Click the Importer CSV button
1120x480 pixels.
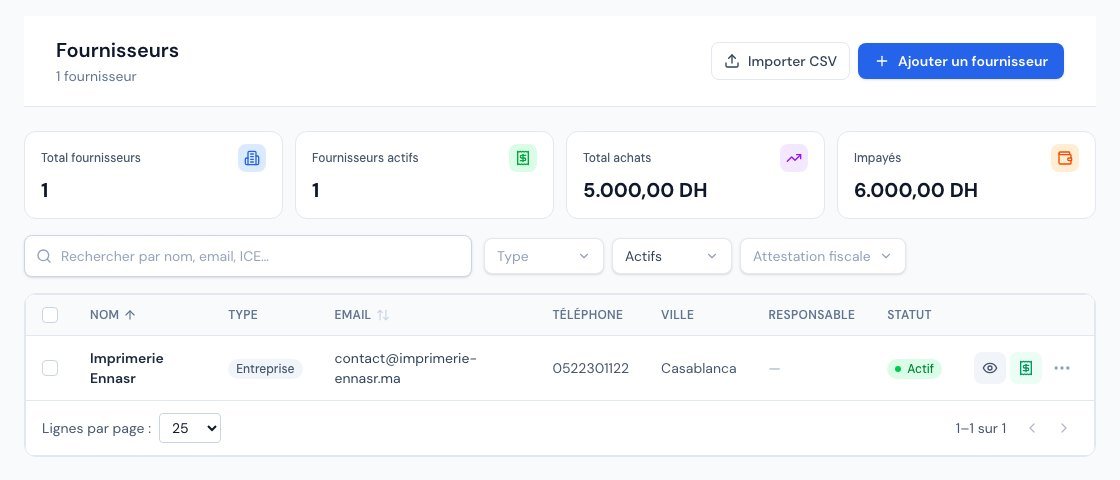tap(780, 61)
